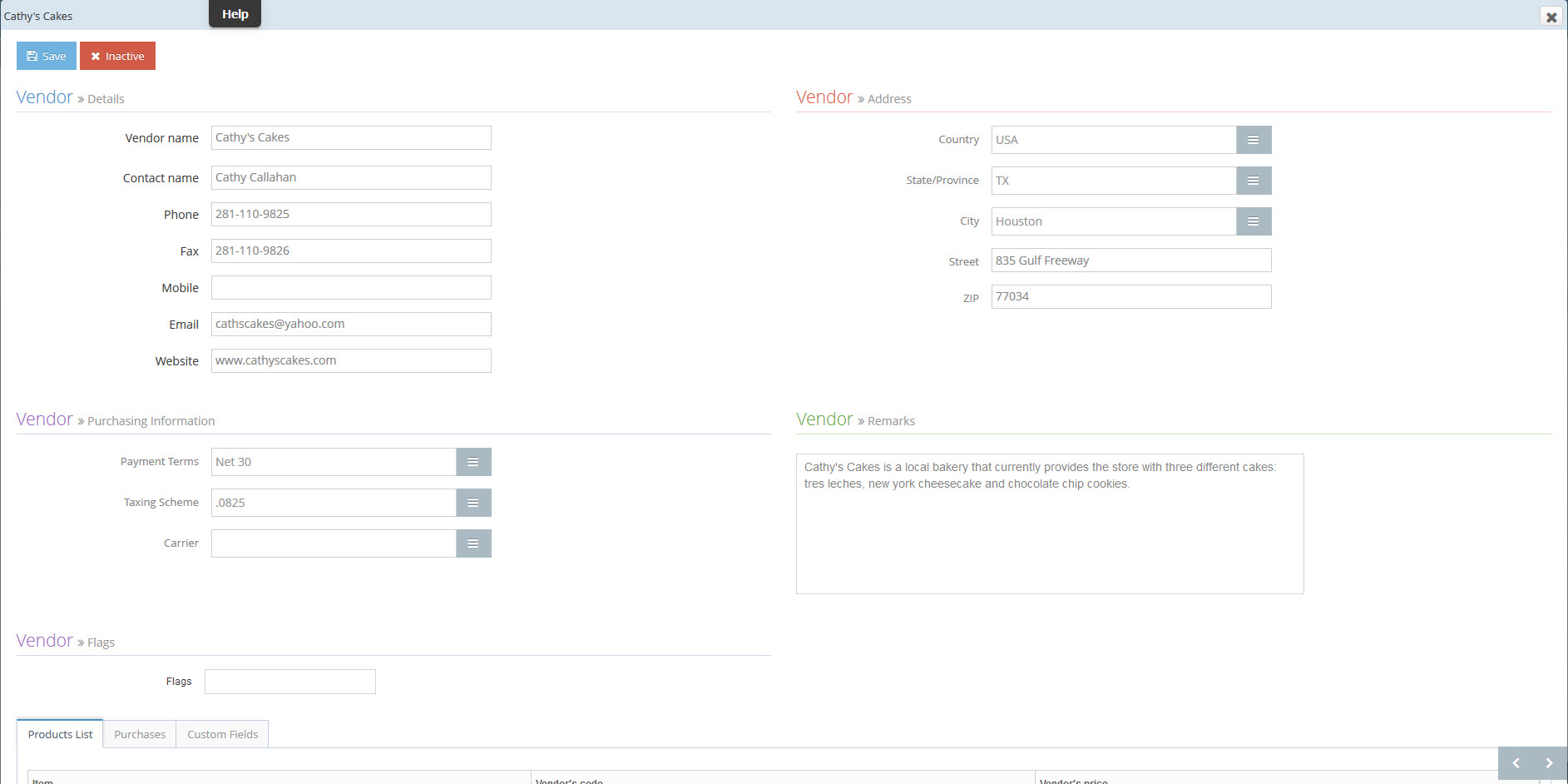The height and width of the screenshot is (784, 1568).
Task: Click the Remarks text area
Action: pyautogui.click(x=1049, y=533)
